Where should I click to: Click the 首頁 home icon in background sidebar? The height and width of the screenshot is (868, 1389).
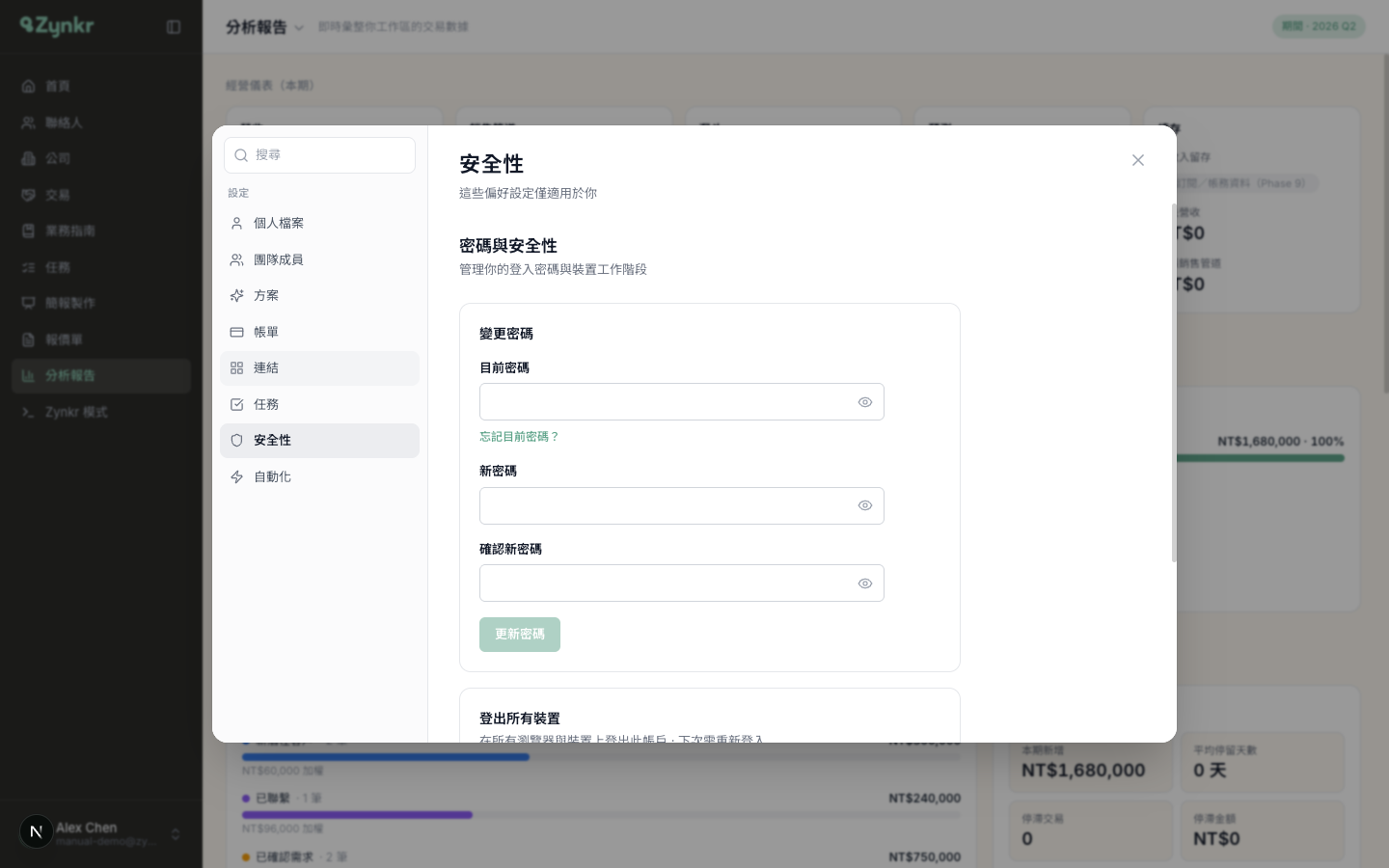pyautogui.click(x=29, y=86)
